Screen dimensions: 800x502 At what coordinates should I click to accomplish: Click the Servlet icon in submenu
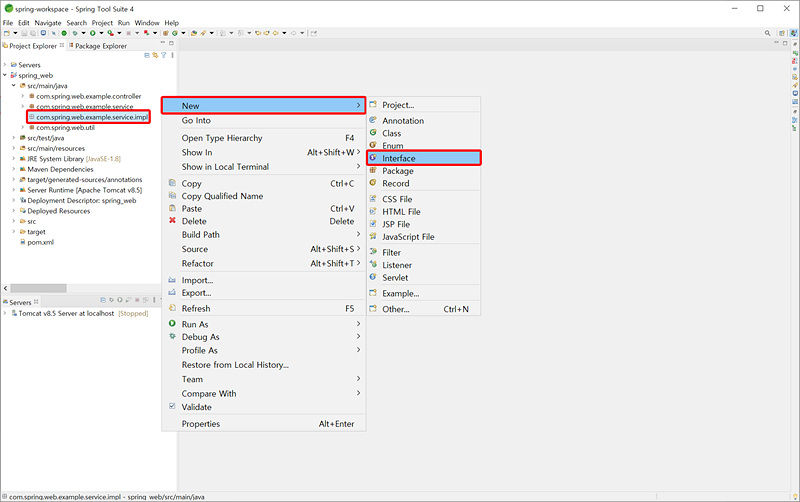pyautogui.click(x=373, y=277)
